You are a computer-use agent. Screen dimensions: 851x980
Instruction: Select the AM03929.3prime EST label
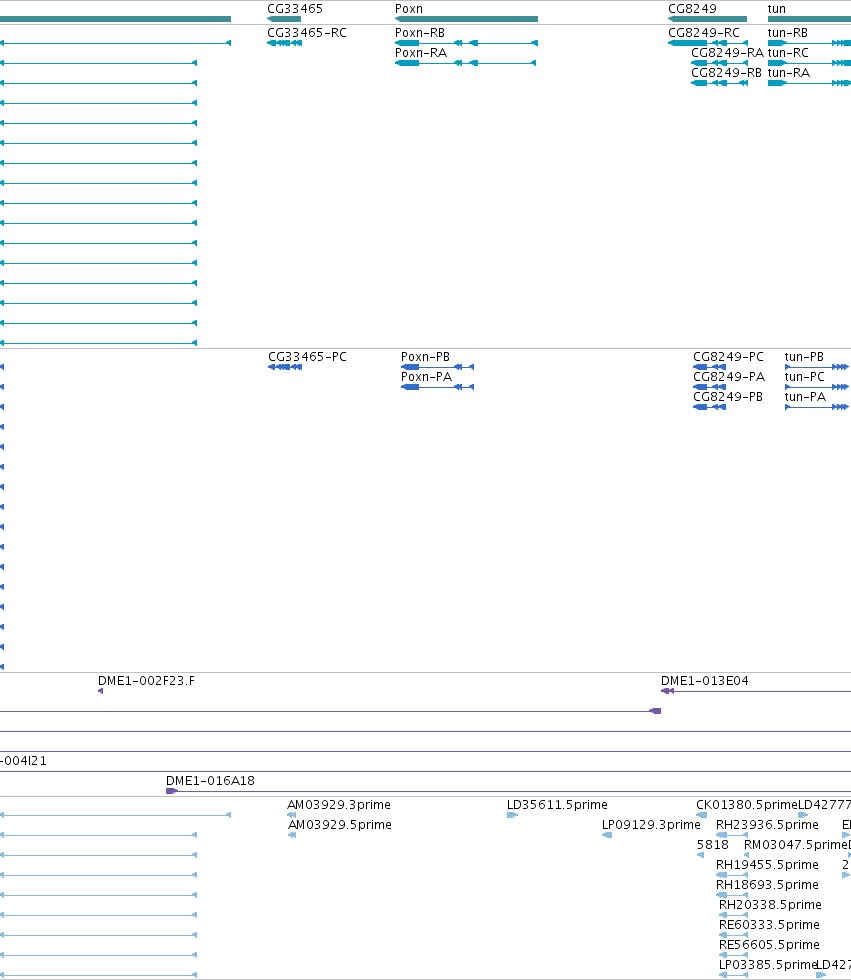pyautogui.click(x=339, y=804)
